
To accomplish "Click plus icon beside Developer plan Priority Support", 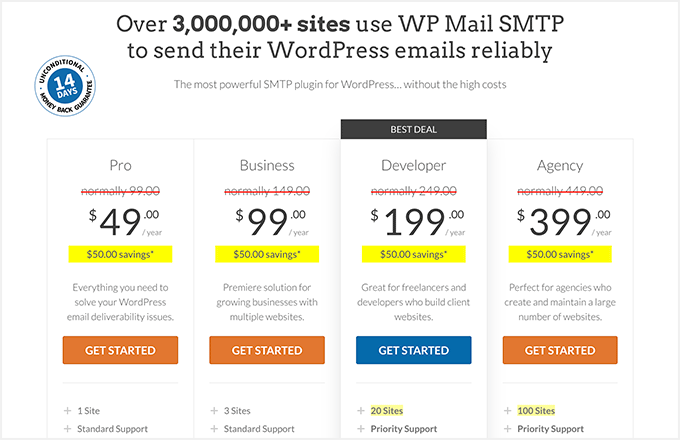I will pos(361,430).
